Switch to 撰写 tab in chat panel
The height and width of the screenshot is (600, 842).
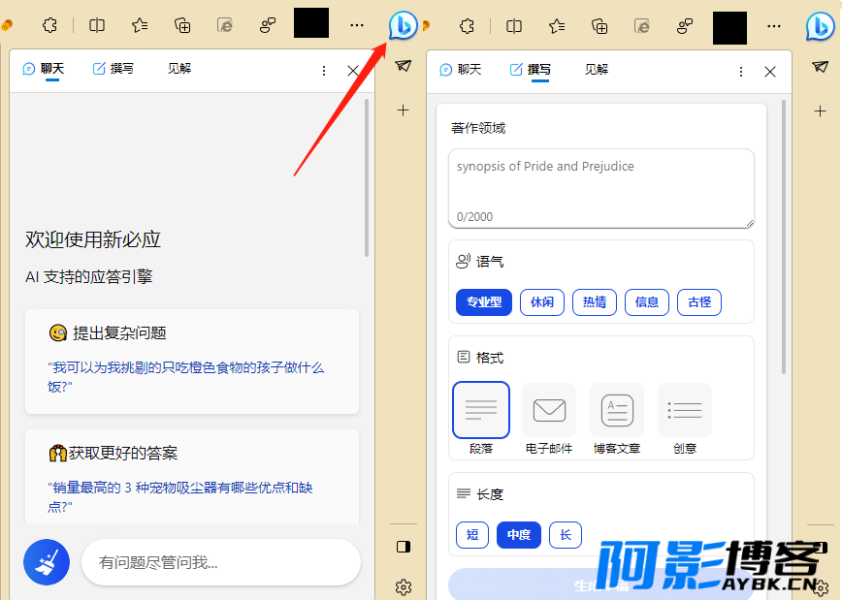coord(113,69)
